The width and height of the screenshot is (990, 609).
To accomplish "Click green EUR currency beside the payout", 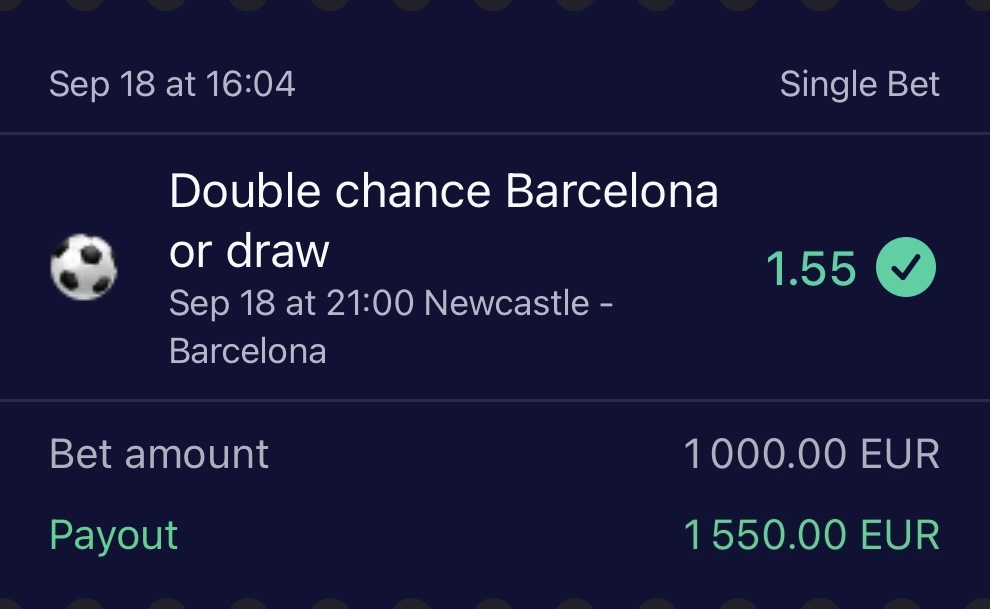I will point(898,535).
